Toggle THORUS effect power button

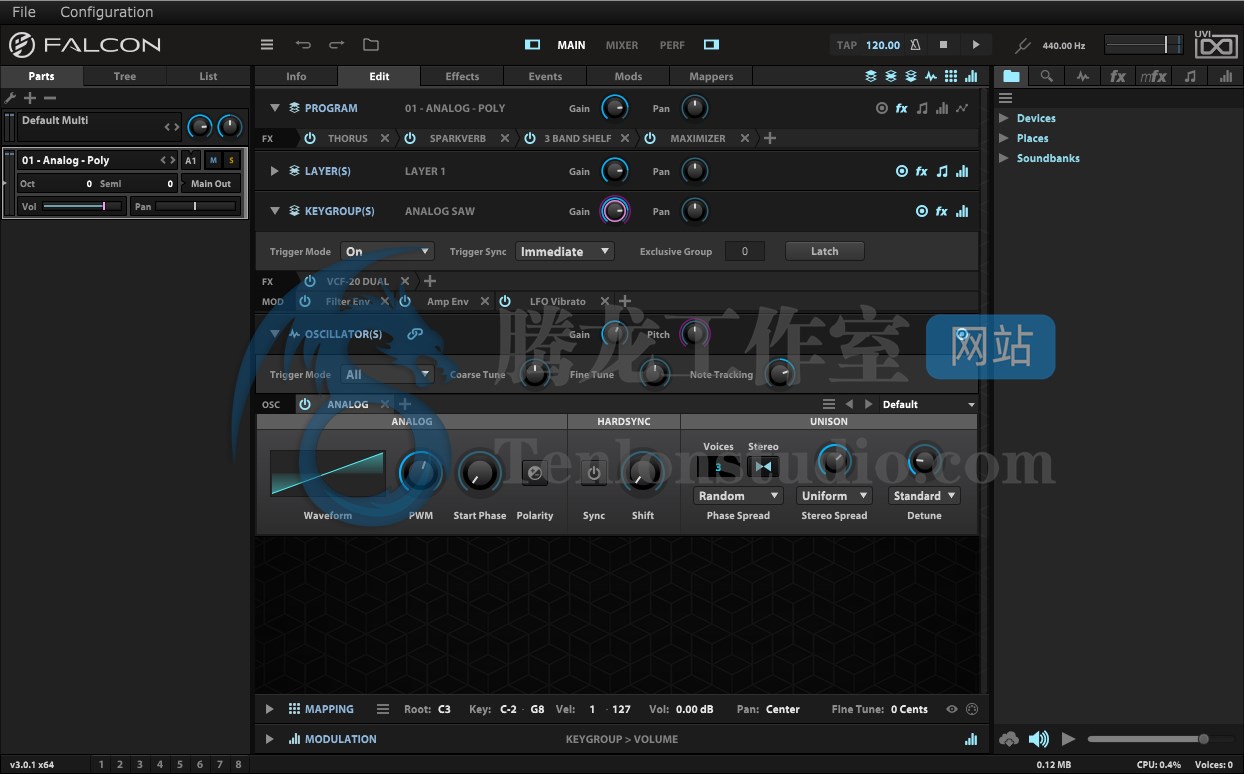(x=310, y=138)
